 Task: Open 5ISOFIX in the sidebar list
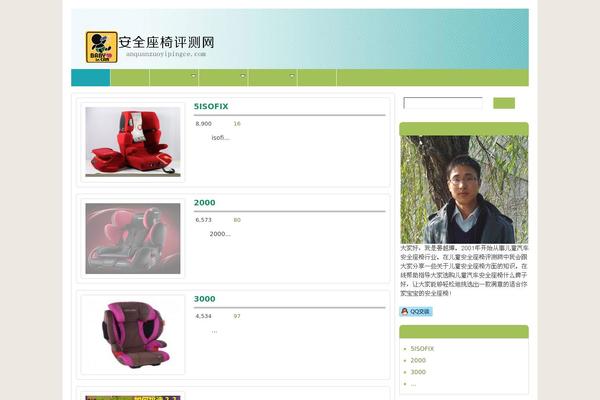click(422, 349)
